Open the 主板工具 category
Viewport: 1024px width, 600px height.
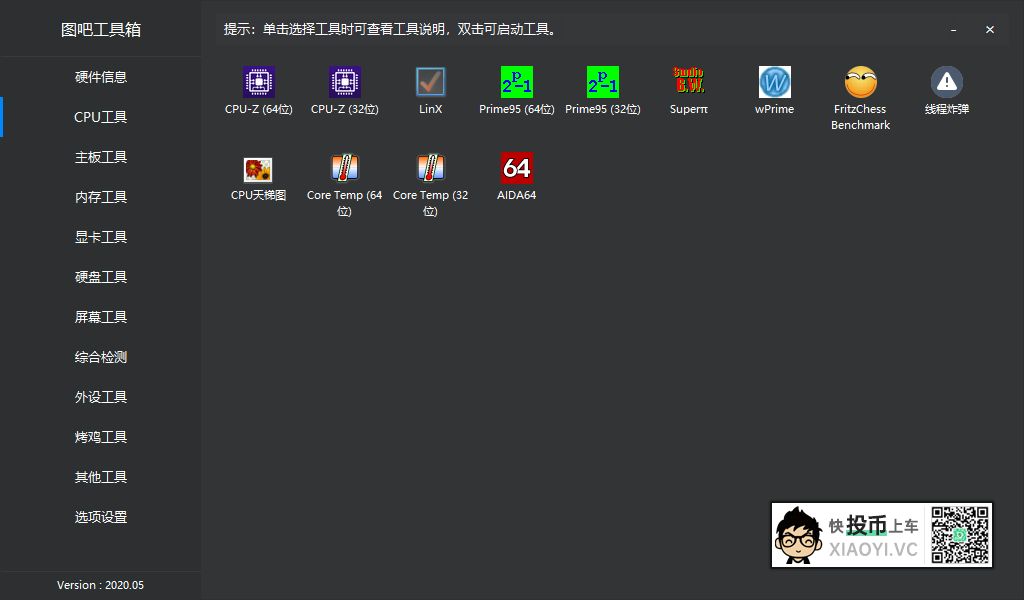tap(101, 157)
